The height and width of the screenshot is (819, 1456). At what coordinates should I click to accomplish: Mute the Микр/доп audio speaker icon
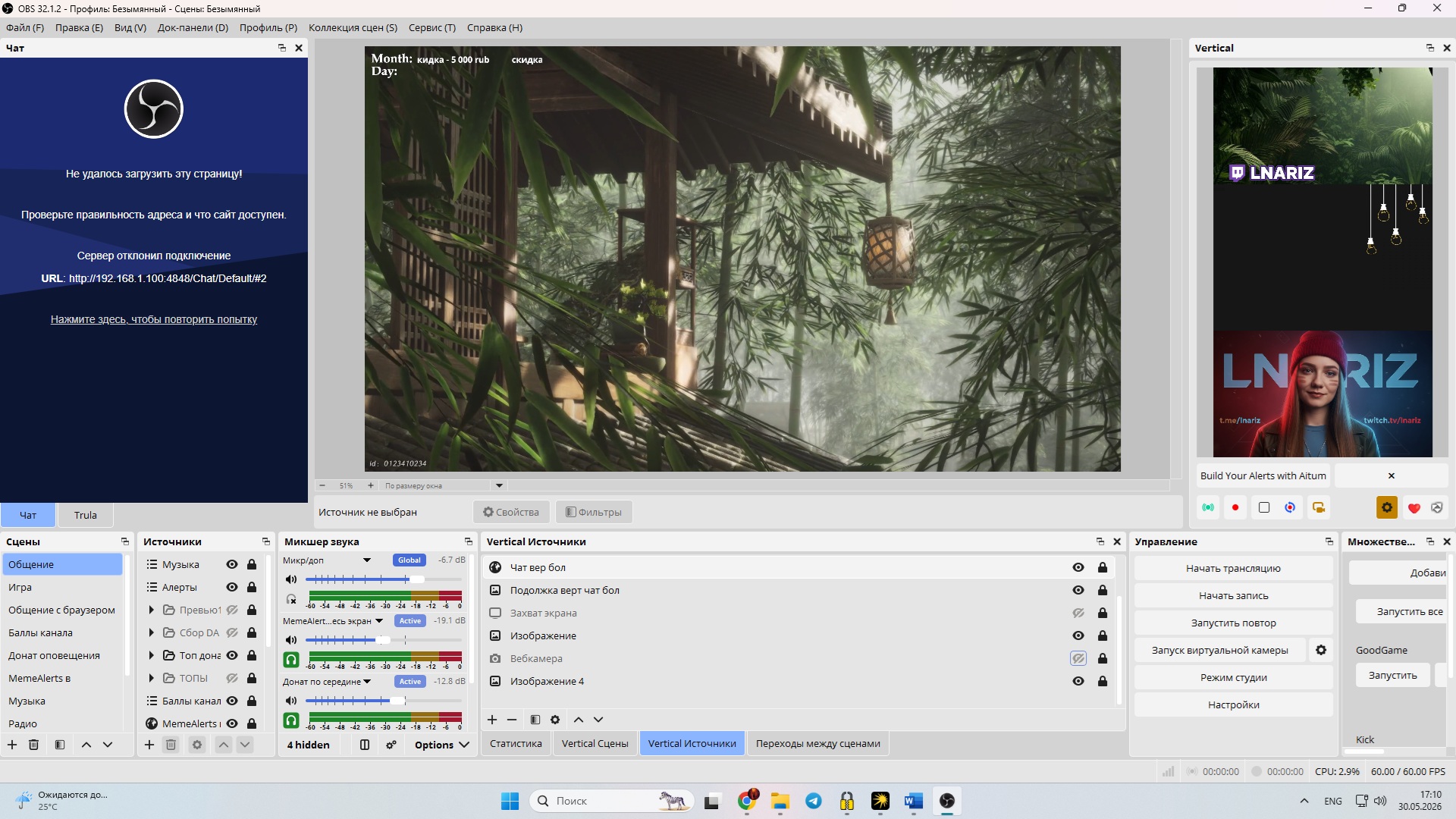[291, 579]
